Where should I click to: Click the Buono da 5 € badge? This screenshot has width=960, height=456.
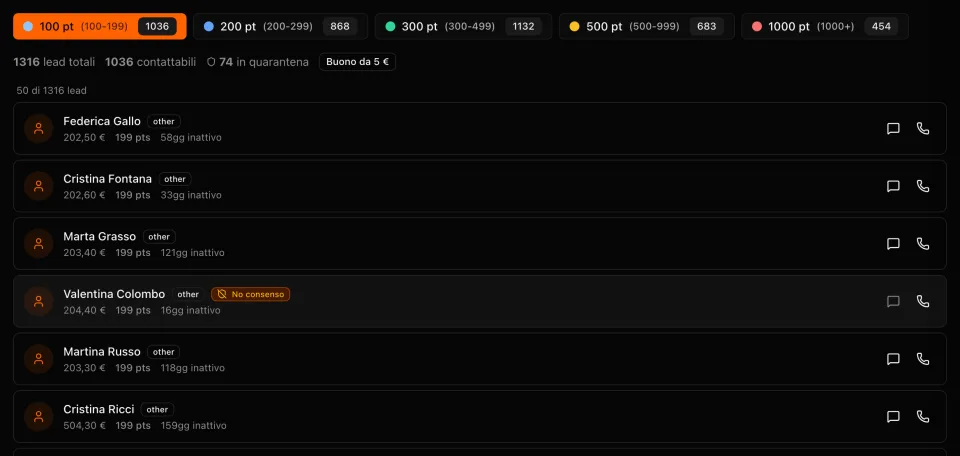pos(358,62)
